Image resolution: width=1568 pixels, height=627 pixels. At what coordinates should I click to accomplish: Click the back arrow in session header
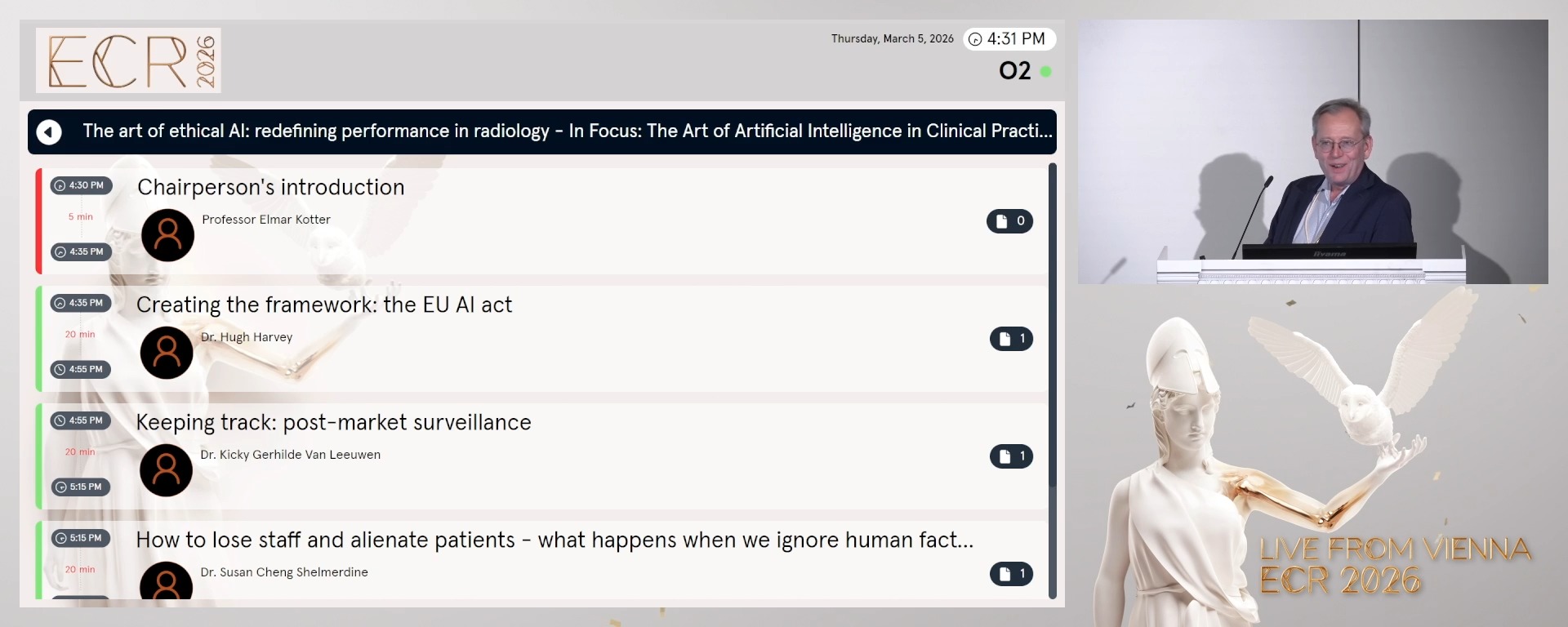point(49,132)
